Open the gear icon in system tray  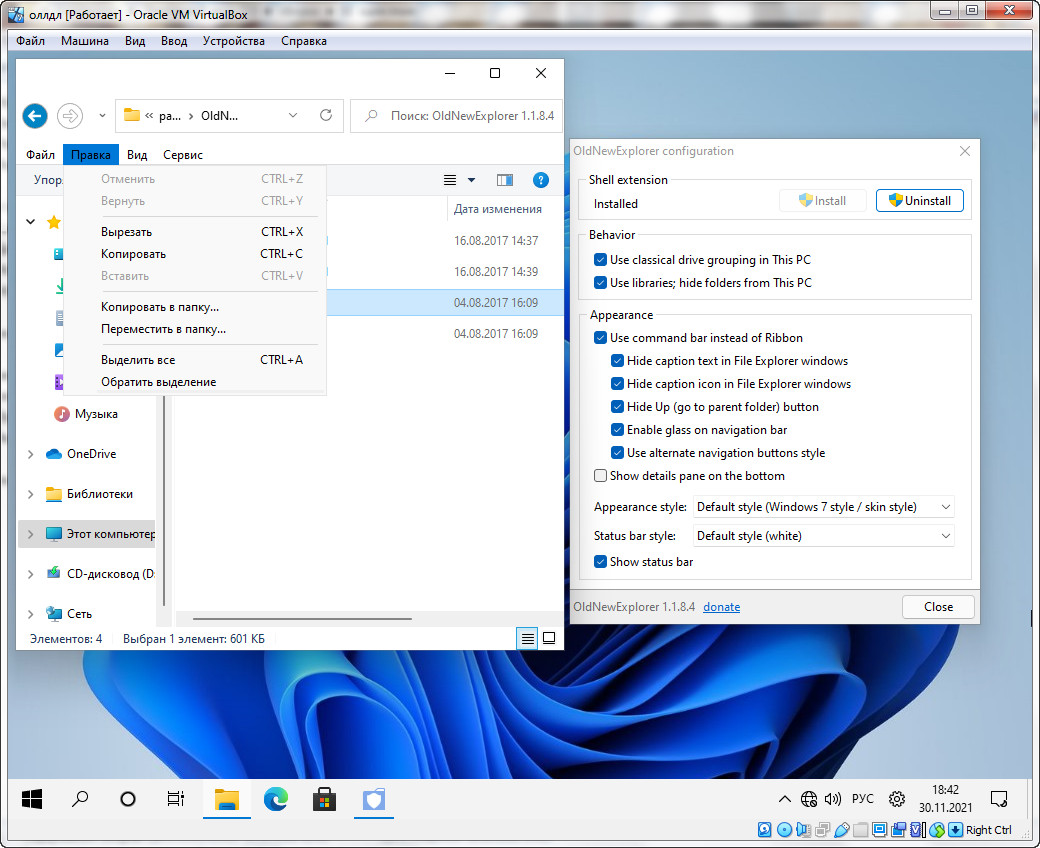click(x=897, y=799)
